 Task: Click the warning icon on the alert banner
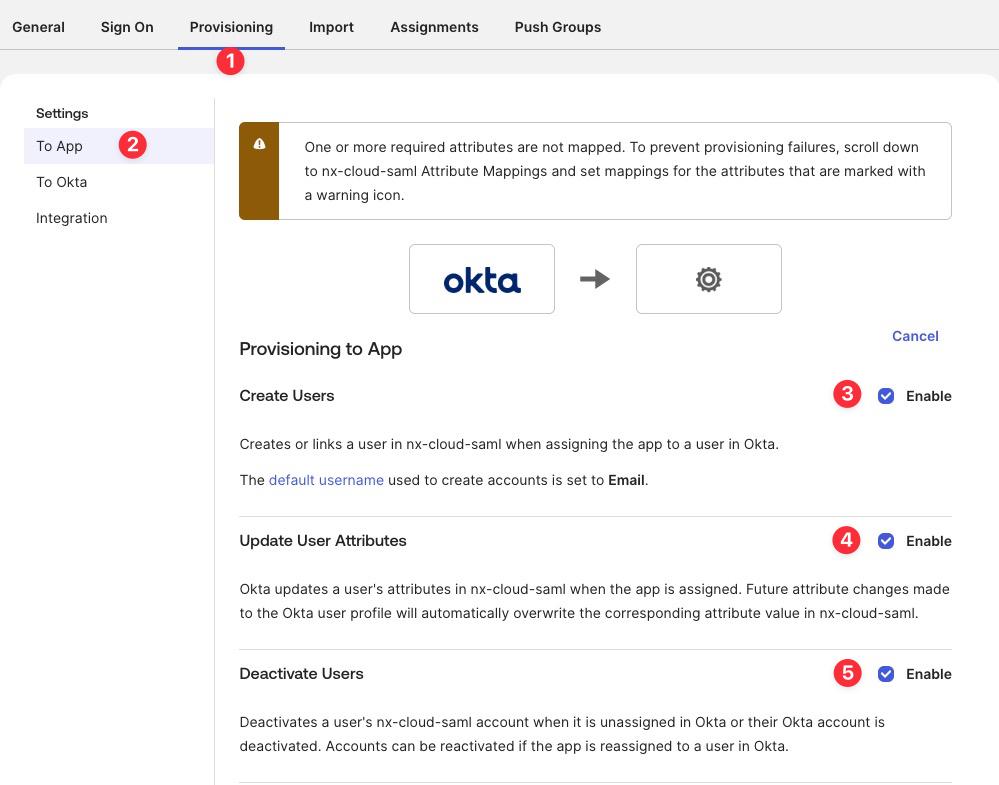coord(261,143)
